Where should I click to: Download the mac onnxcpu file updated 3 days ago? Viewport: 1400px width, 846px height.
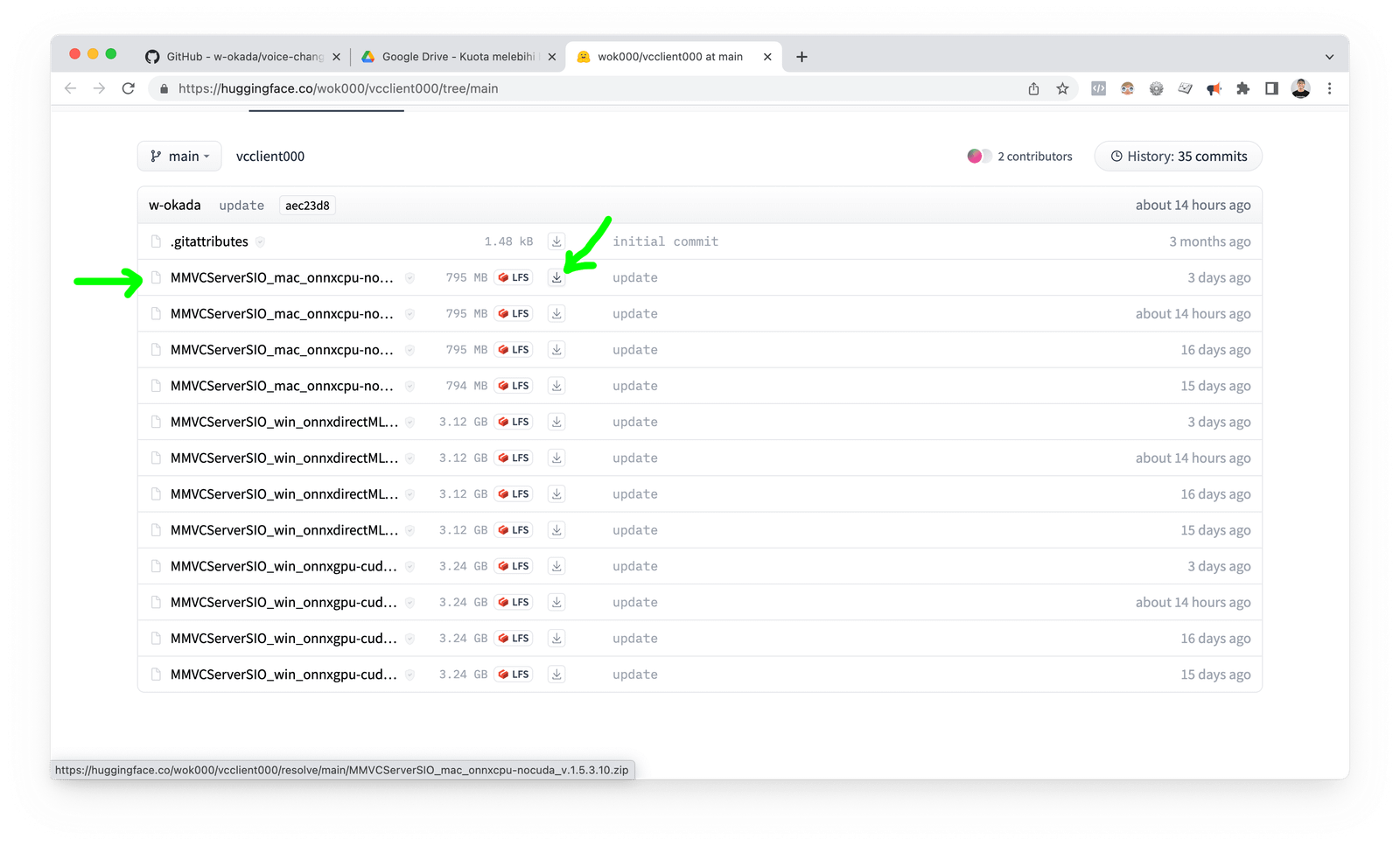tap(556, 277)
